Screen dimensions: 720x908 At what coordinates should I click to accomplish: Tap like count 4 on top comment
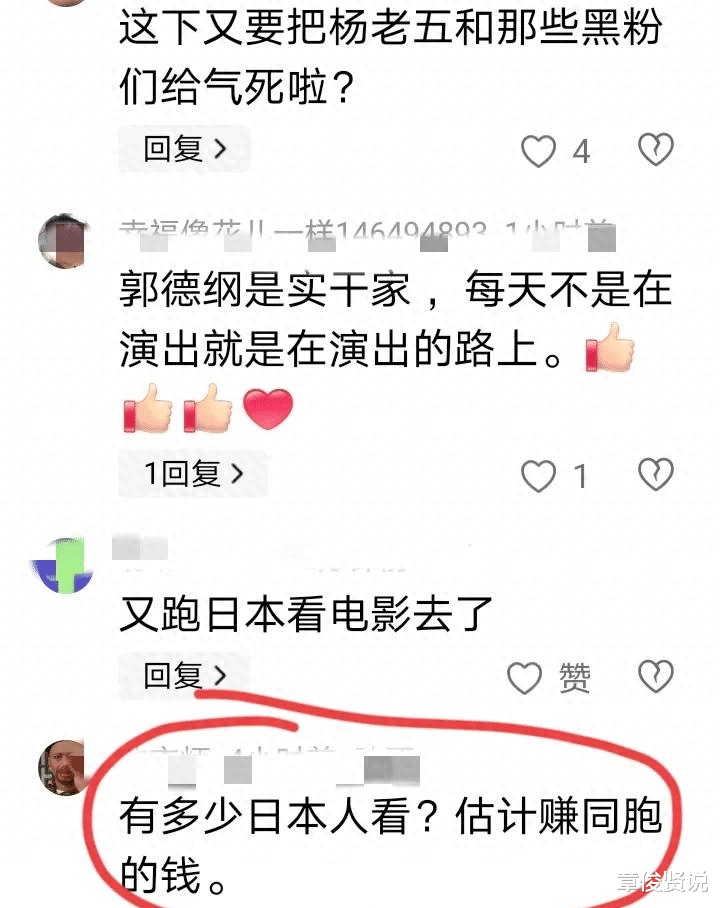581,152
